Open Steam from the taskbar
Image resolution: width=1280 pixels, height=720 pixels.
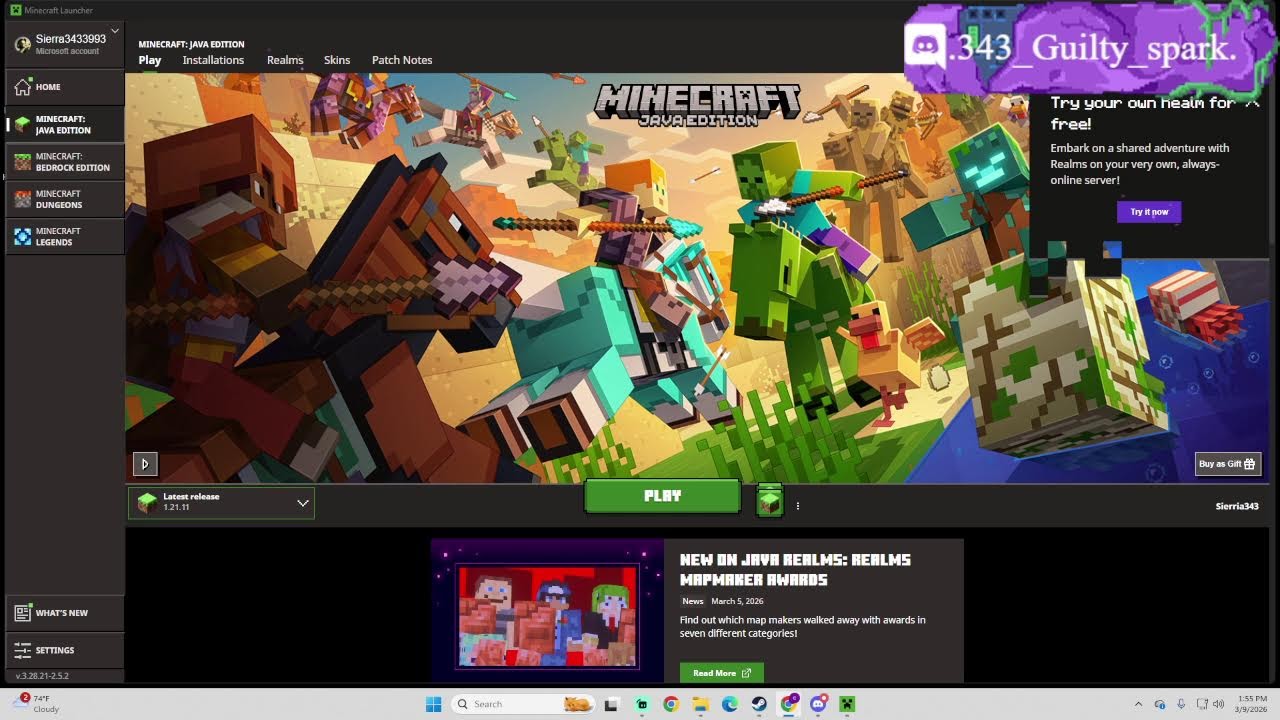pos(759,704)
